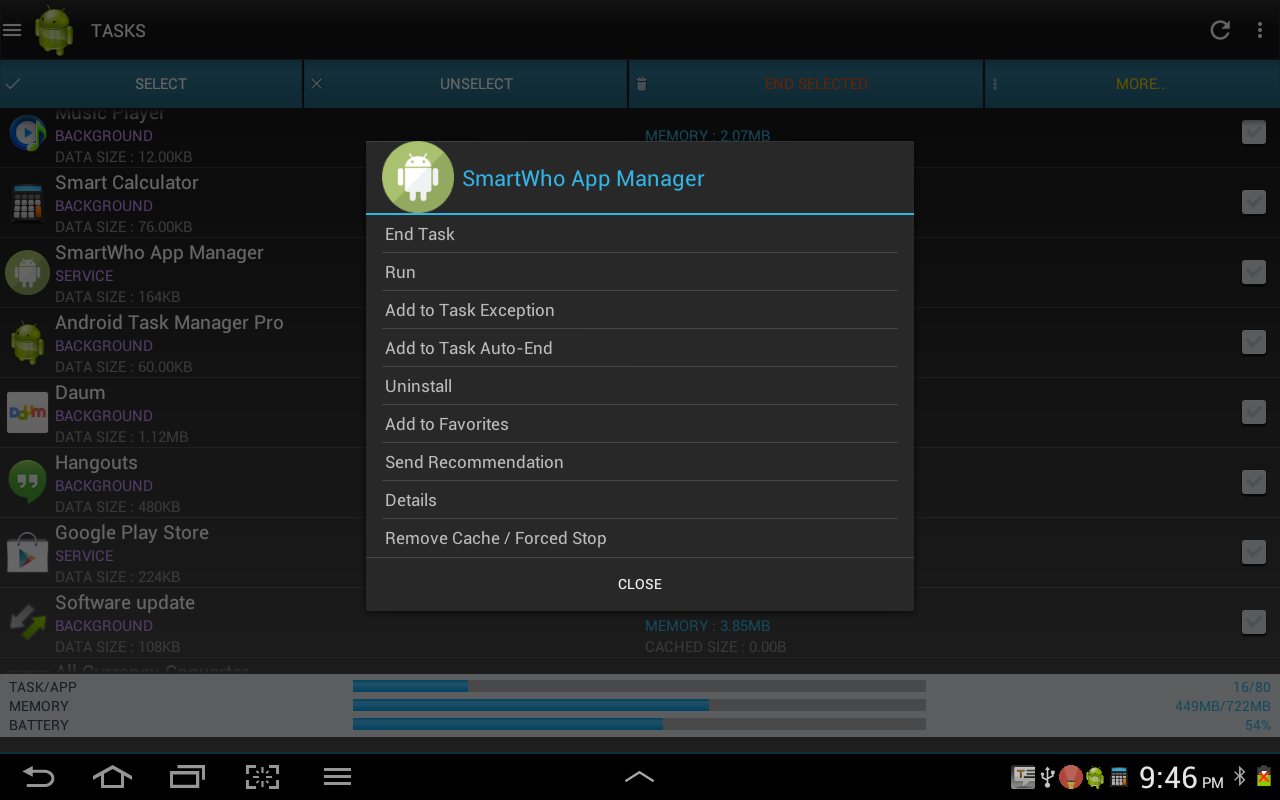Choose End Task in the dialog
Screen dimensions: 1280x800
click(x=640, y=234)
